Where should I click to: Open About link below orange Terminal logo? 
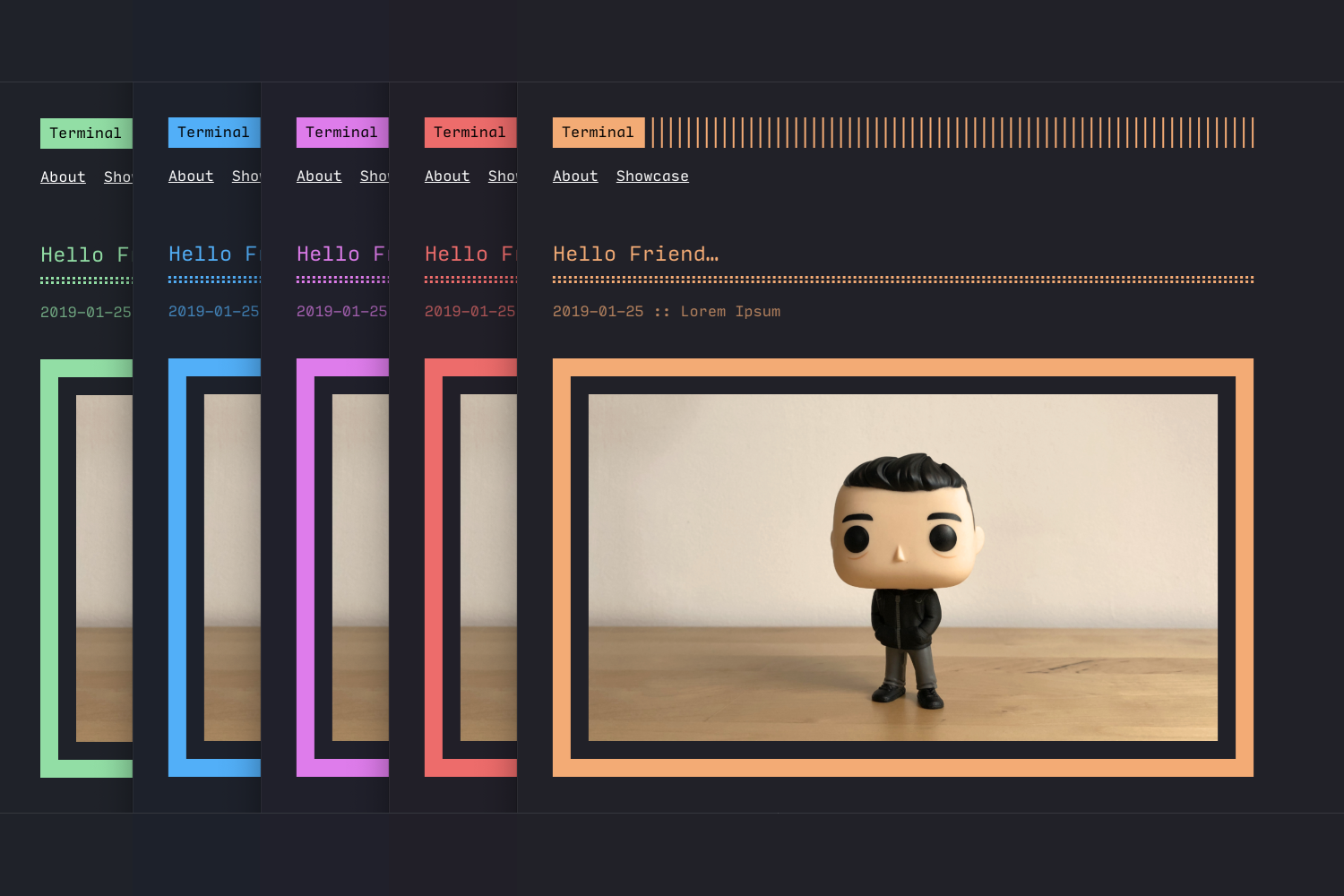pyautogui.click(x=575, y=177)
